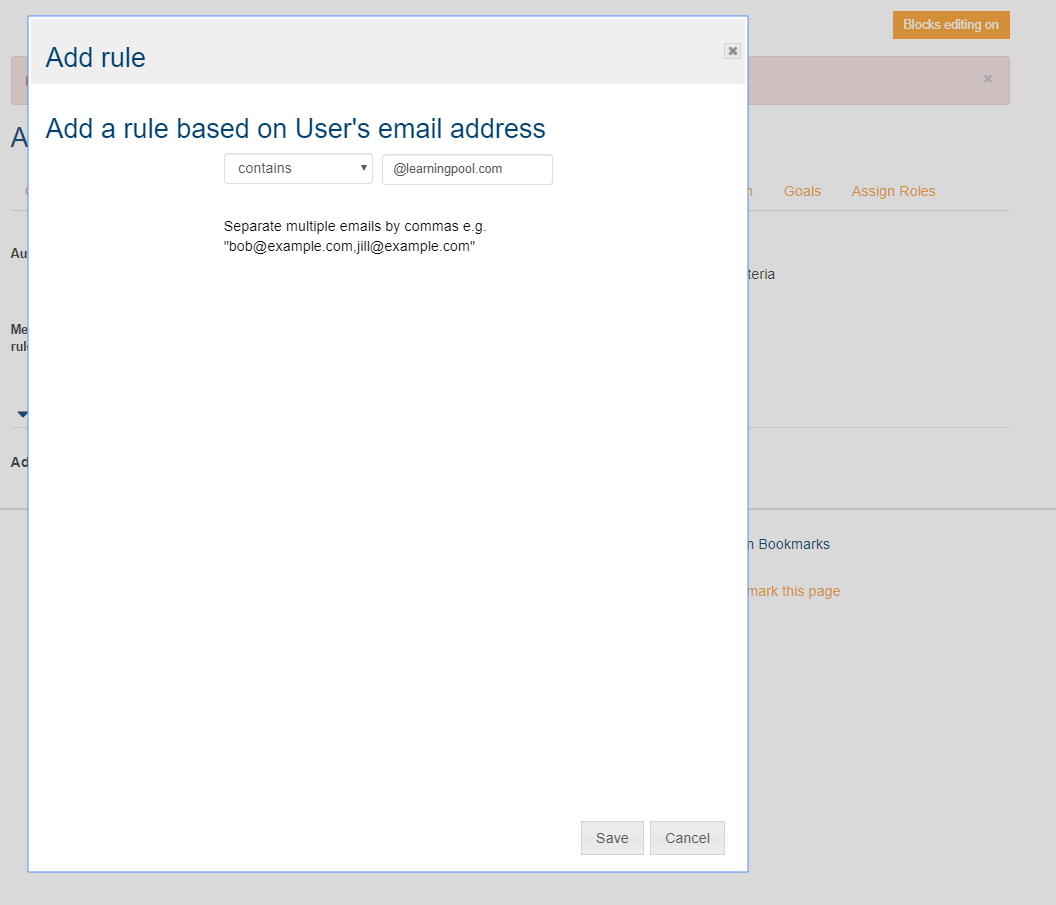
Task: Cancel adding the email rule
Action: click(x=687, y=838)
